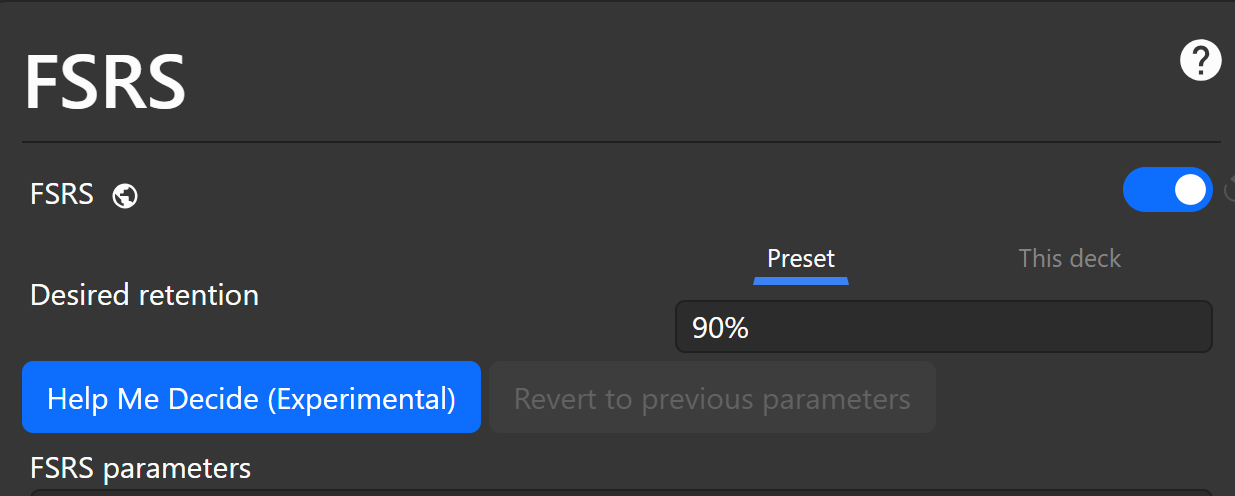Click the divider line under the FSRS heading

(620, 142)
